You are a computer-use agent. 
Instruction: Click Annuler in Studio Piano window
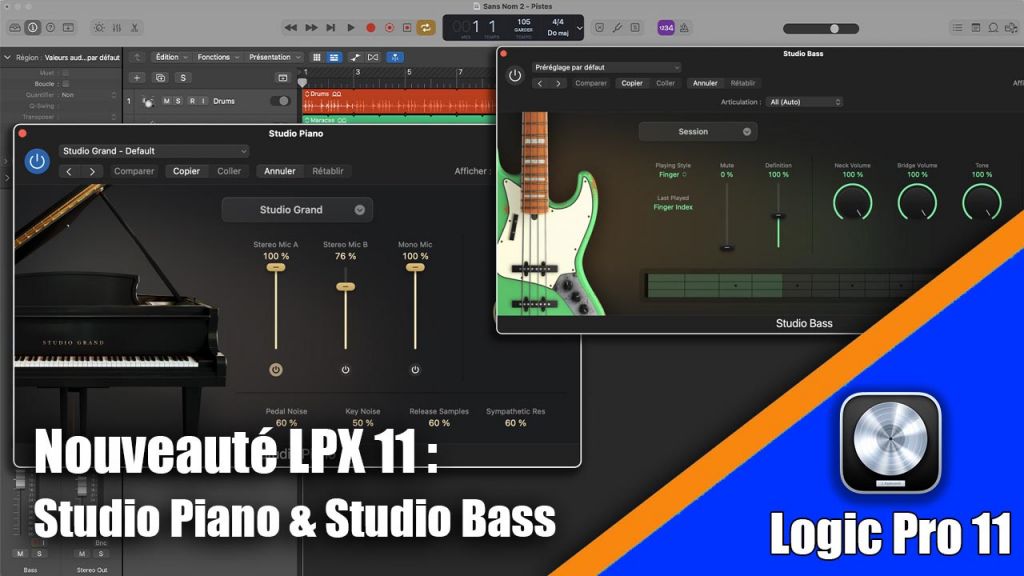(x=280, y=171)
